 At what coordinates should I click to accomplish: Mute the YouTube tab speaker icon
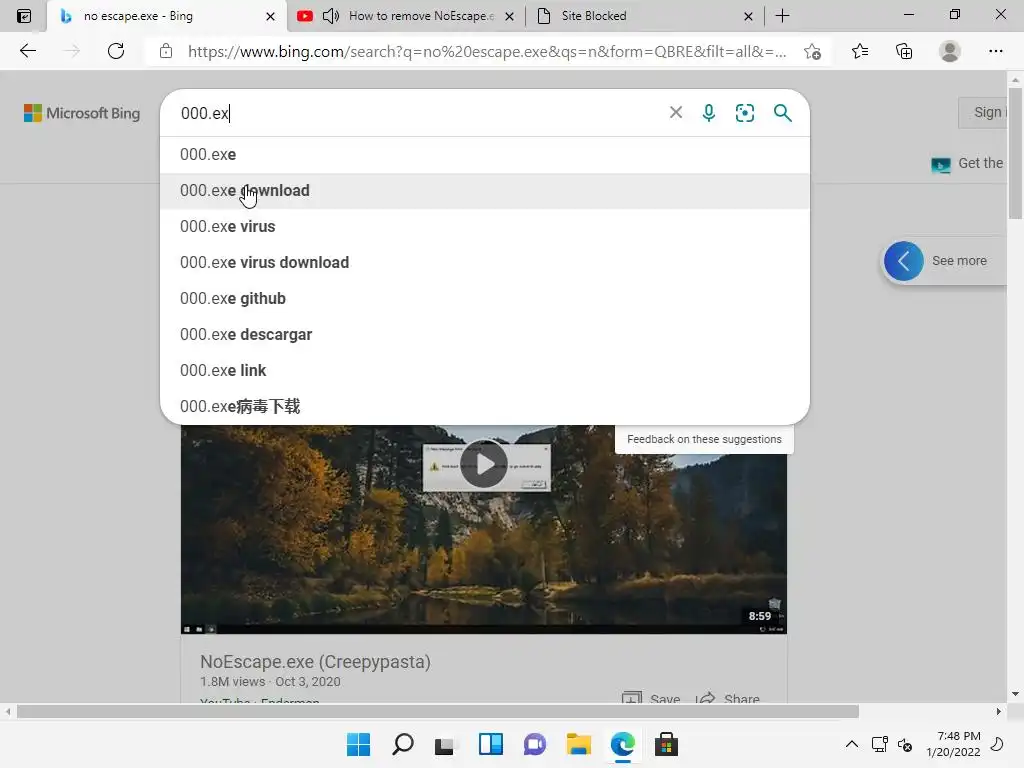tap(331, 16)
